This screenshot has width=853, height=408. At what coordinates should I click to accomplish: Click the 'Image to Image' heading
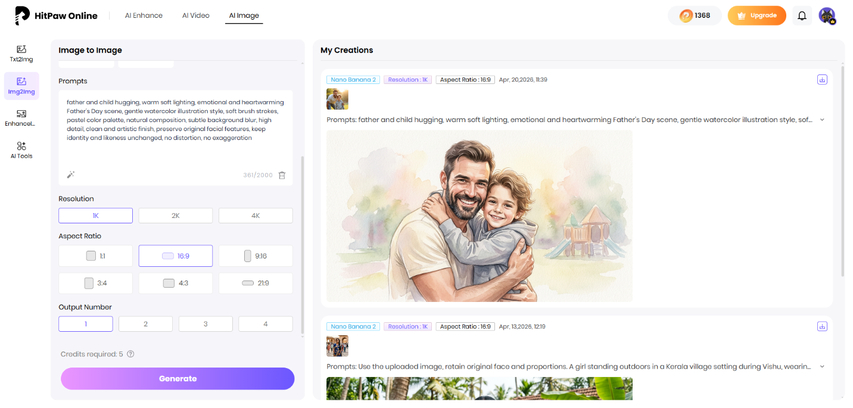pos(90,50)
